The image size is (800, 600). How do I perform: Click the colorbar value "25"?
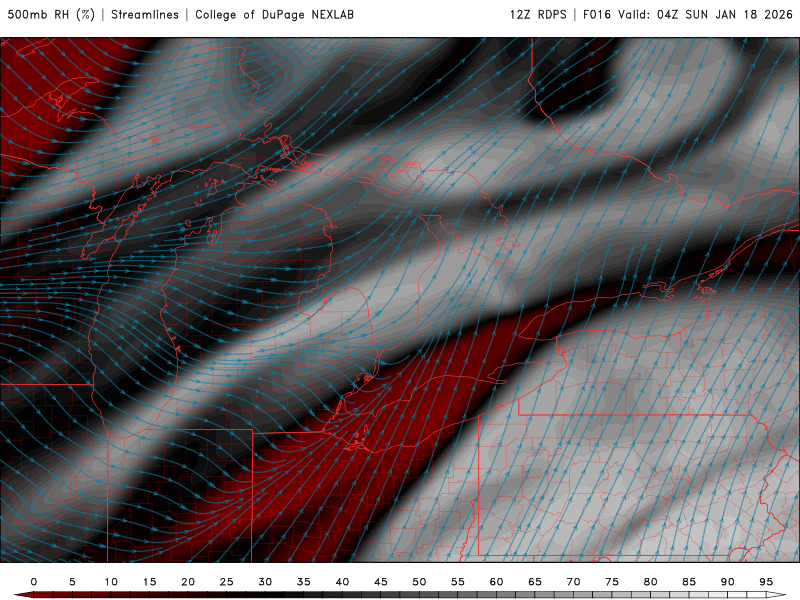[x=227, y=582]
